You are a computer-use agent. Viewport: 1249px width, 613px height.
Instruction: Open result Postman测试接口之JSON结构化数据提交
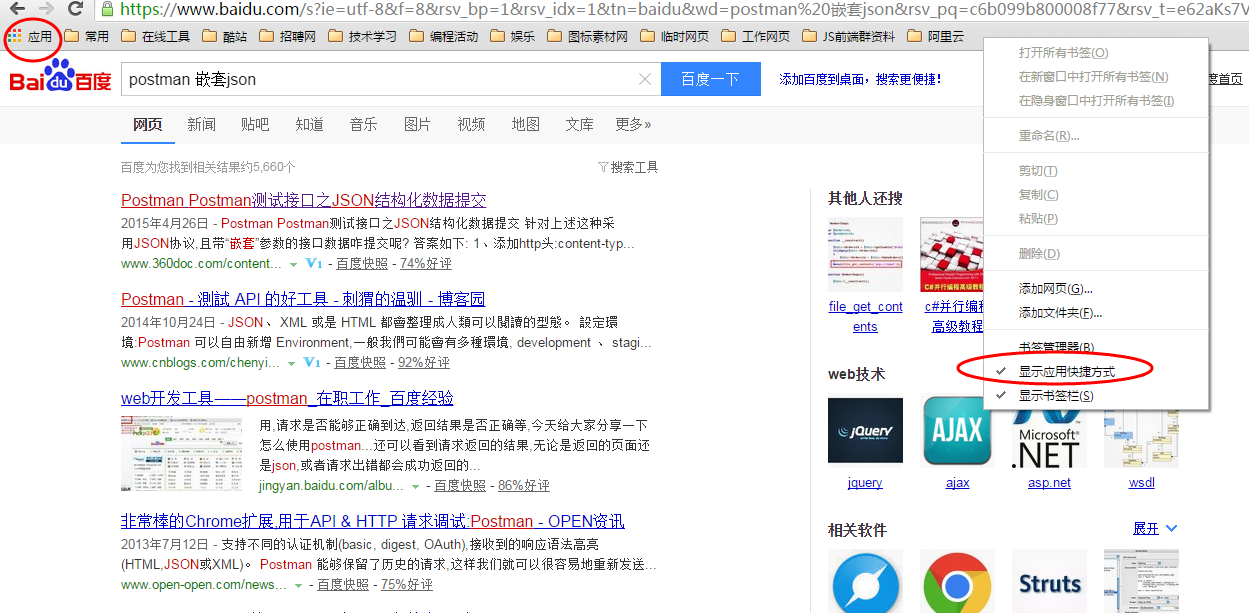coord(303,200)
